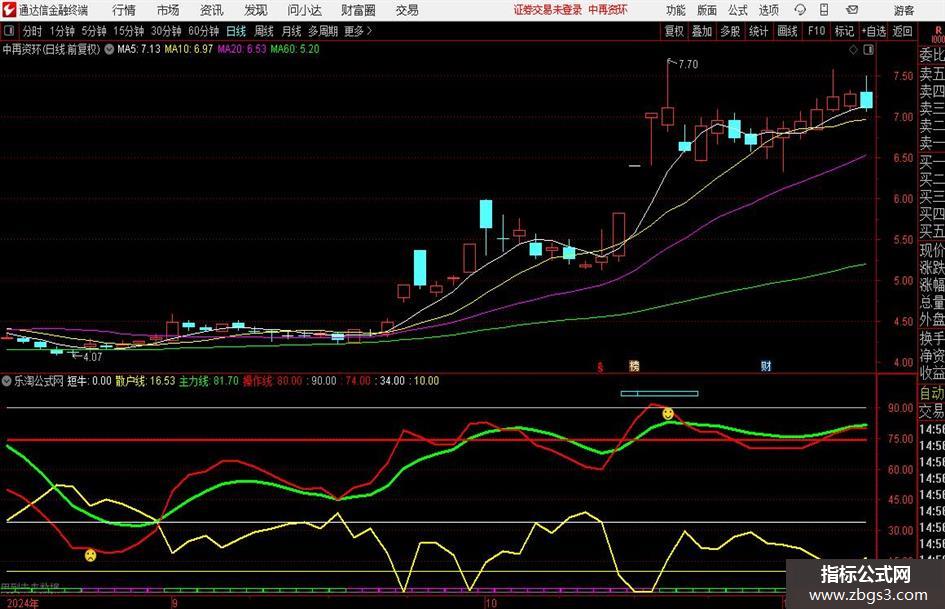Click the 散户线: 16.53 indicator label
Screen dimensions: 945x609
[x=145, y=381]
